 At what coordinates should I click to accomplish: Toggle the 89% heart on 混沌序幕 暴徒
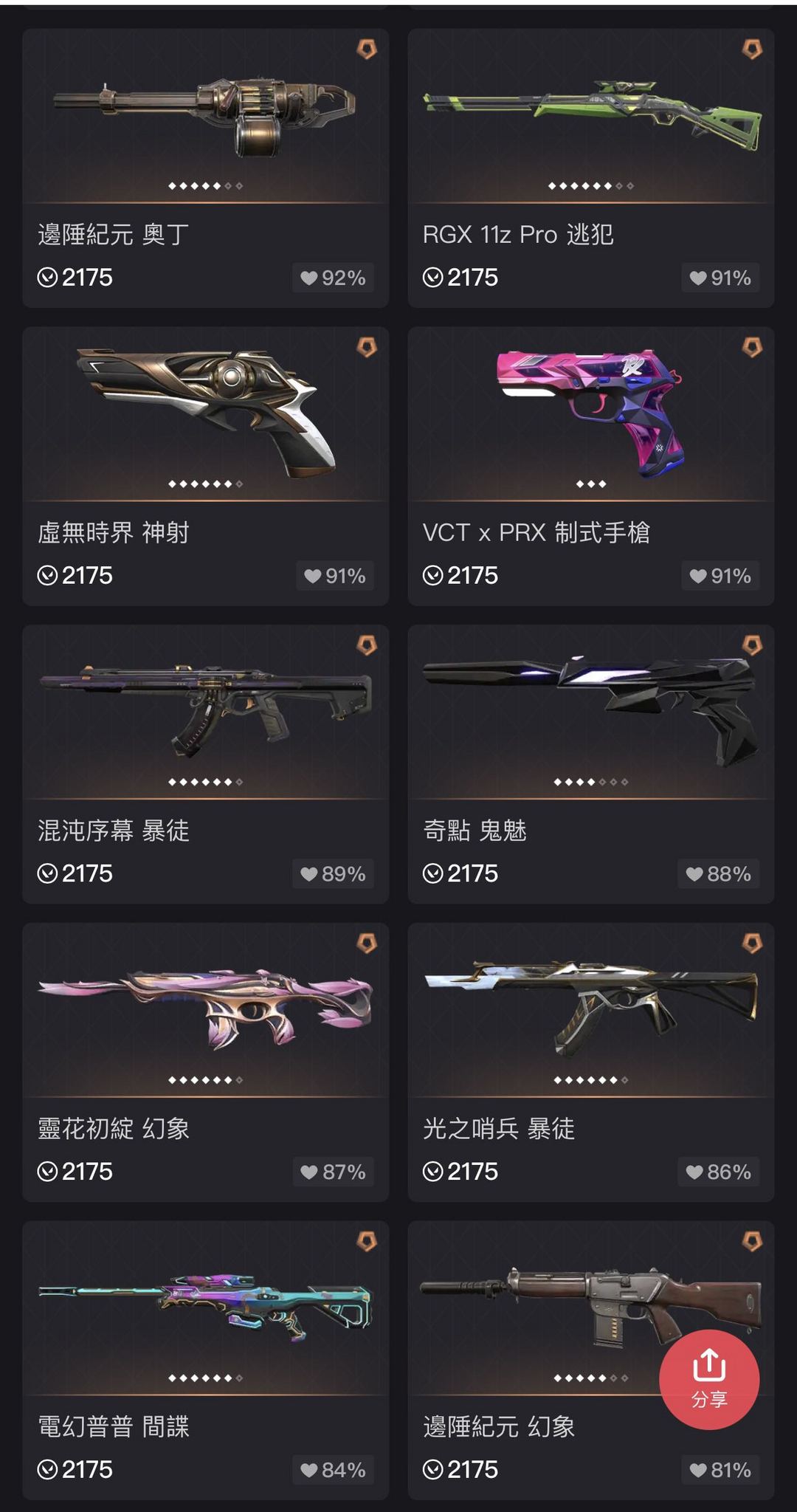click(x=334, y=874)
